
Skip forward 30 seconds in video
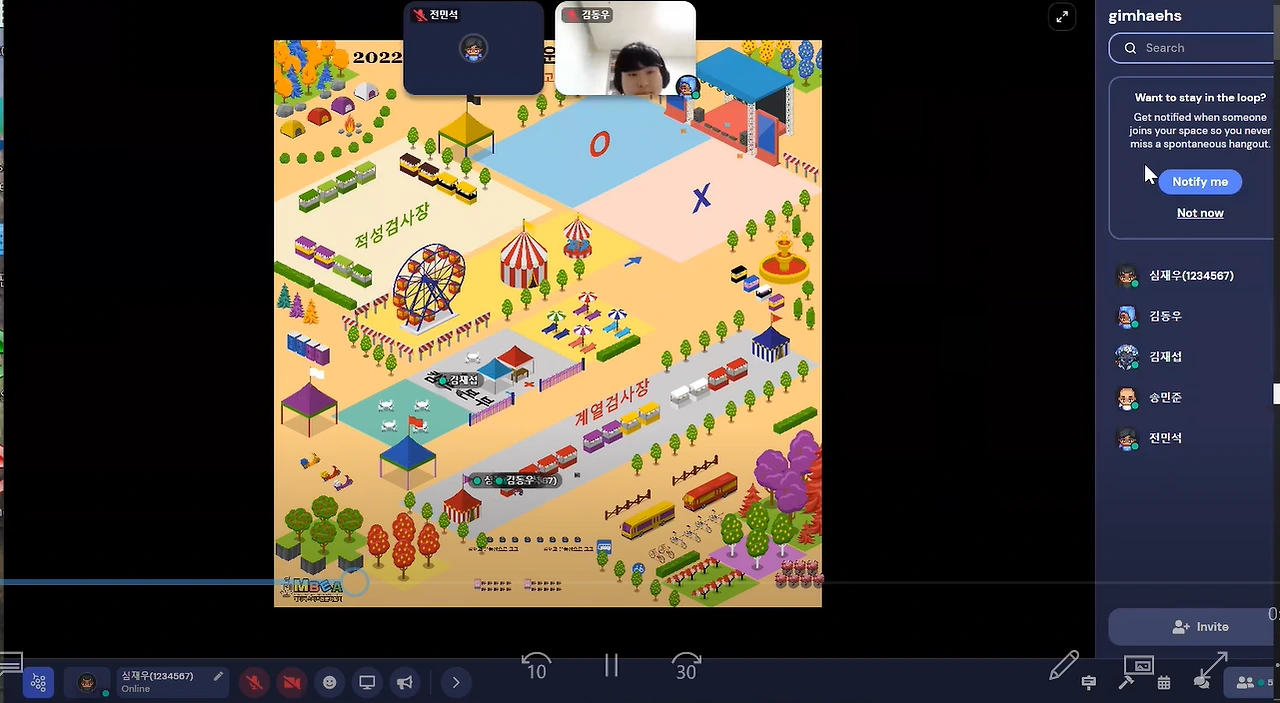tap(686, 666)
